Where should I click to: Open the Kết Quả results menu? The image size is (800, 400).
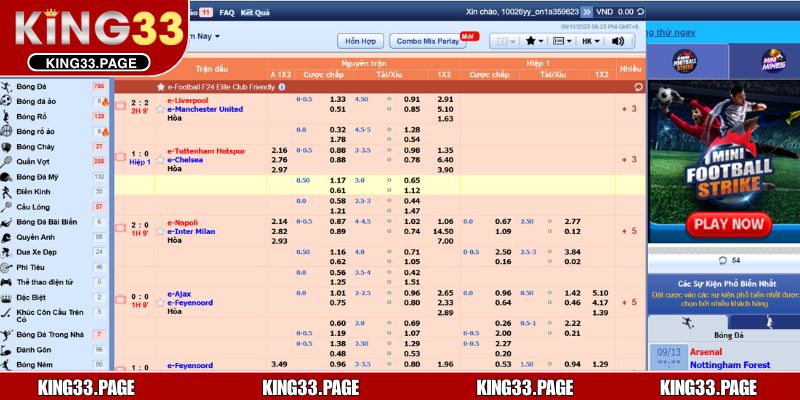(255, 13)
